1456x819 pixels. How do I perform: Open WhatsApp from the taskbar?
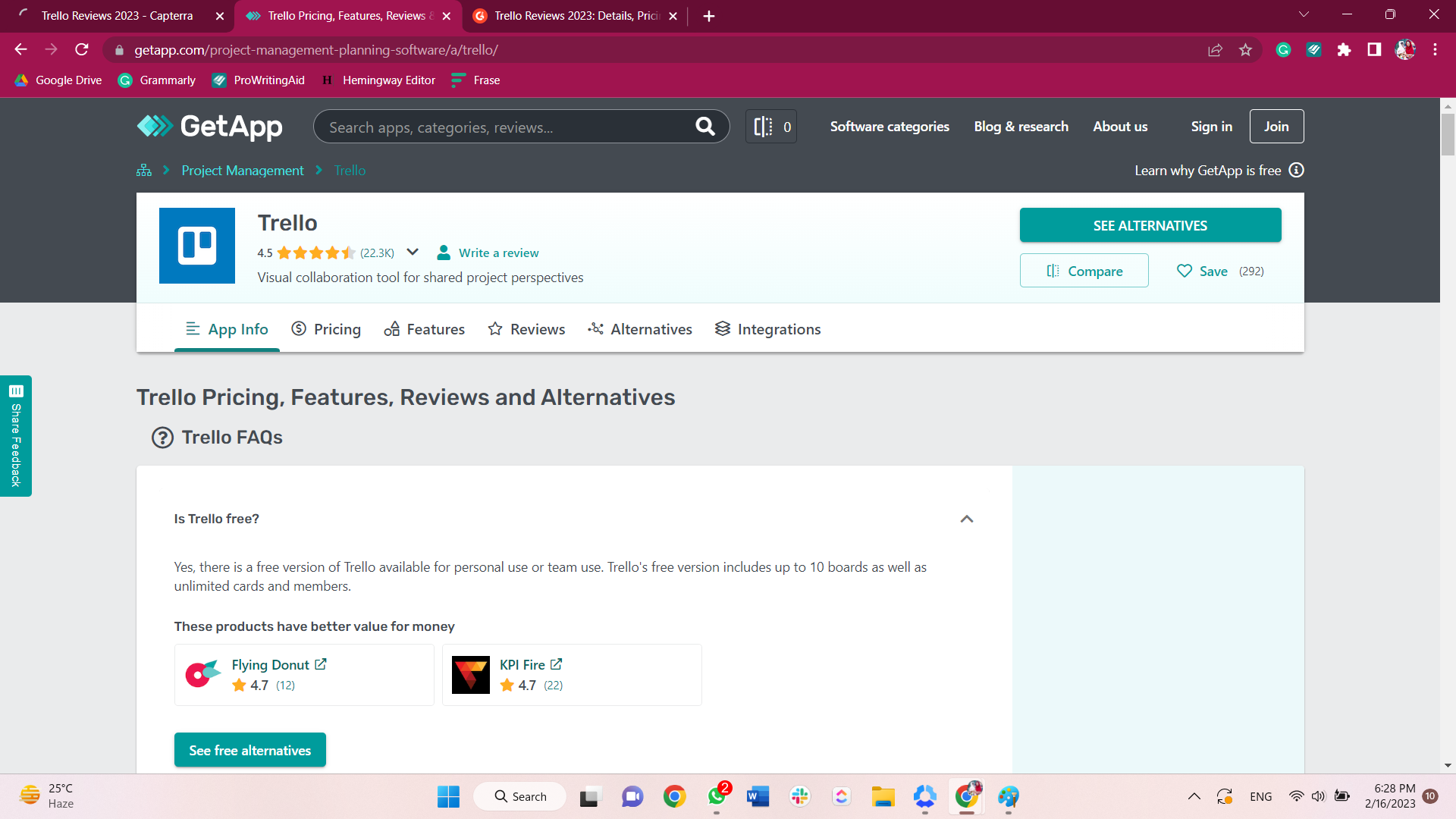[x=717, y=796]
